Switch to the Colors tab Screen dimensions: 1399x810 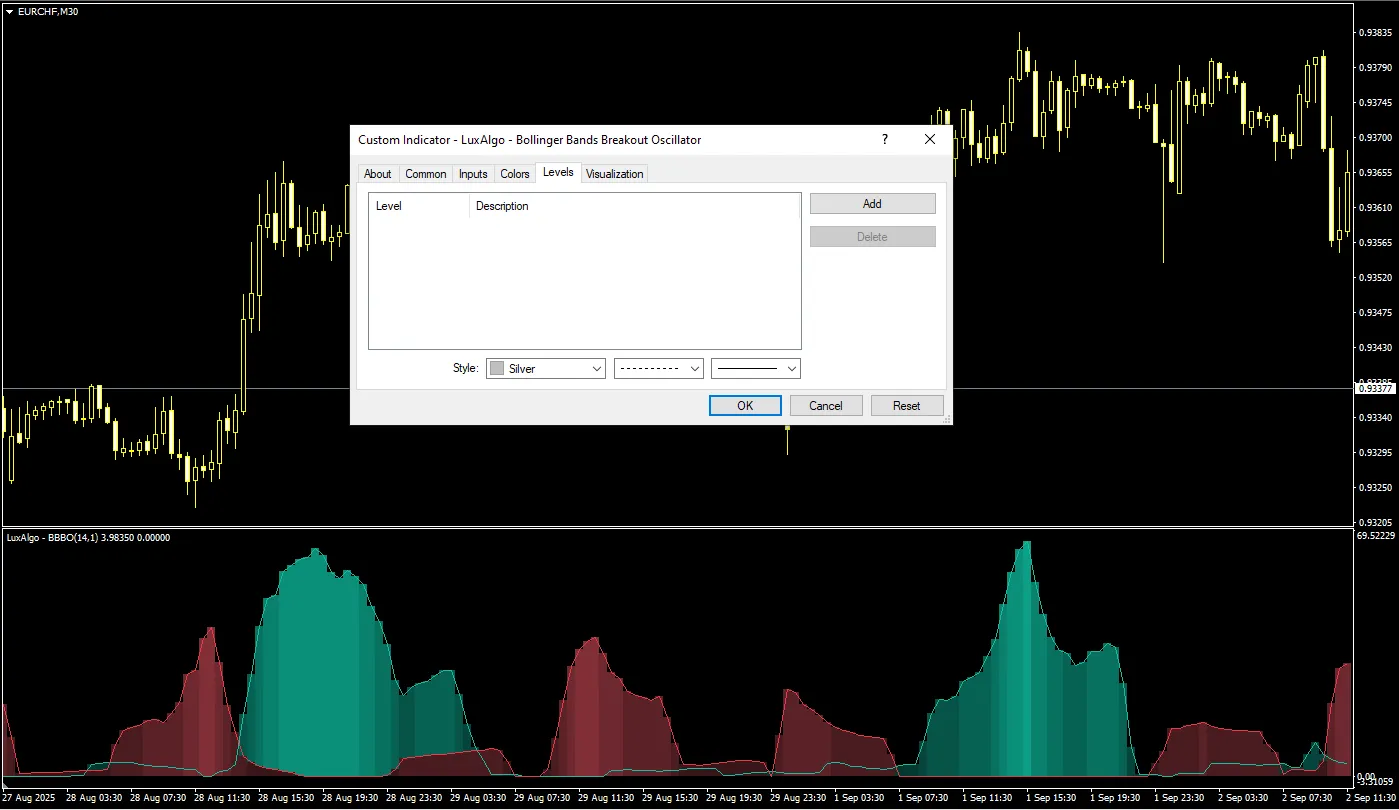tap(514, 173)
